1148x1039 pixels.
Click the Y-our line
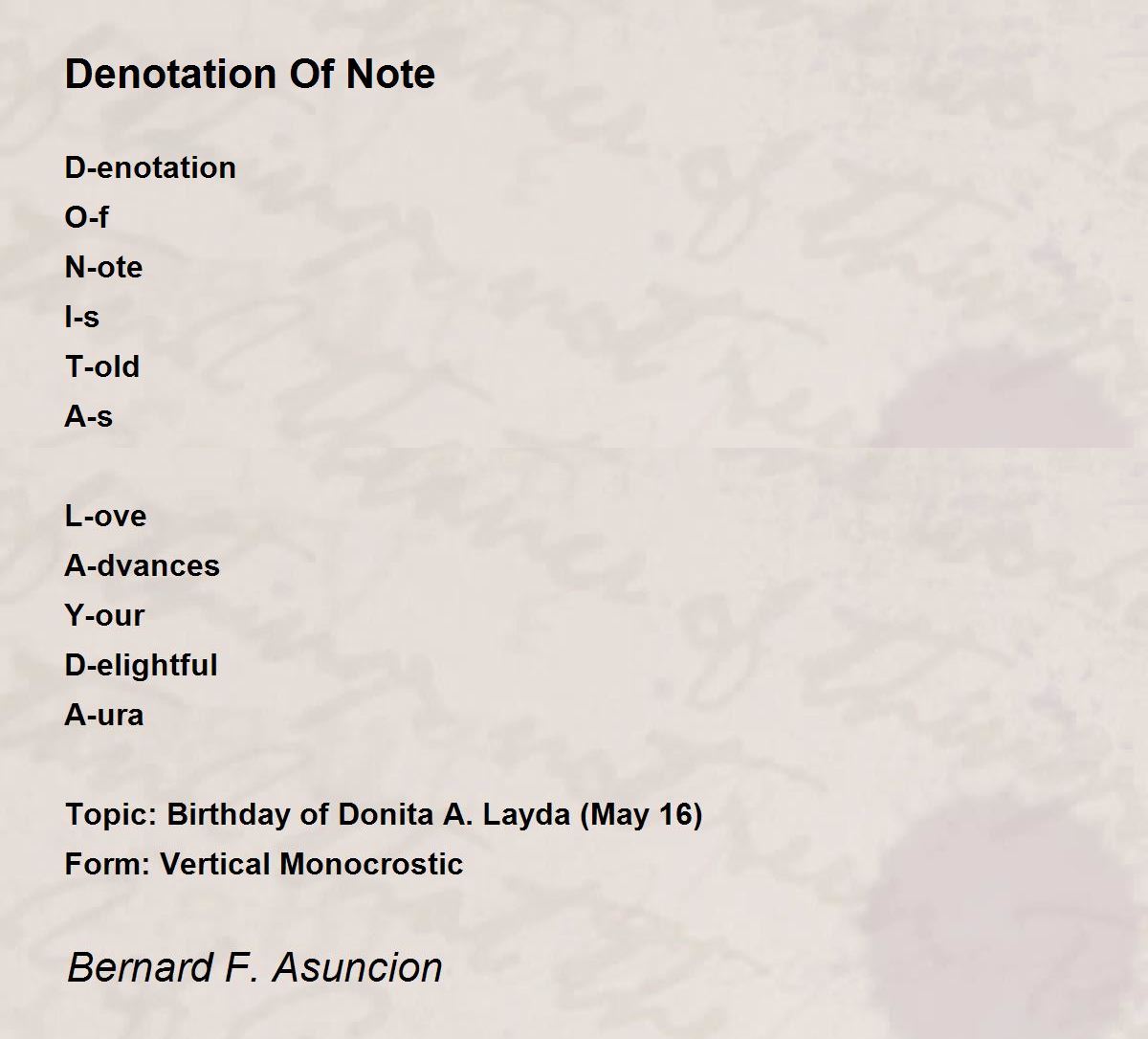pyautogui.click(x=104, y=615)
